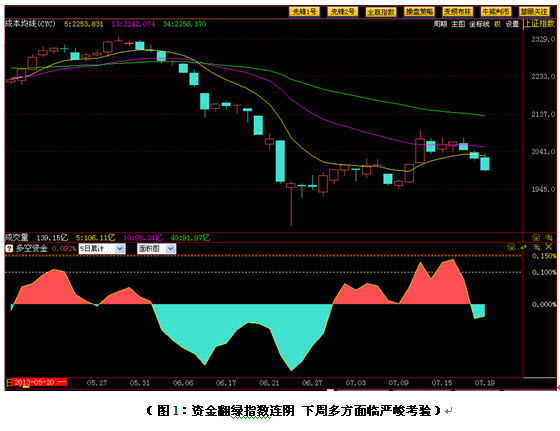Expand the 5日累计 dropdown arrow
The image size is (560, 431).
coord(120,249)
